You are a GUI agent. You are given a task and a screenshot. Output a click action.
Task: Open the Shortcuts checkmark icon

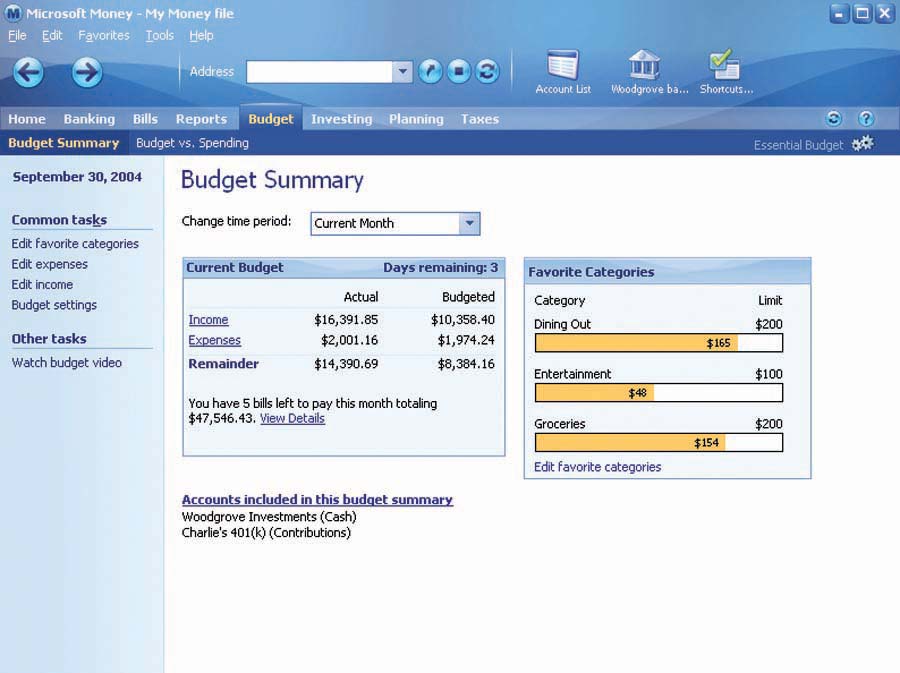coord(726,72)
